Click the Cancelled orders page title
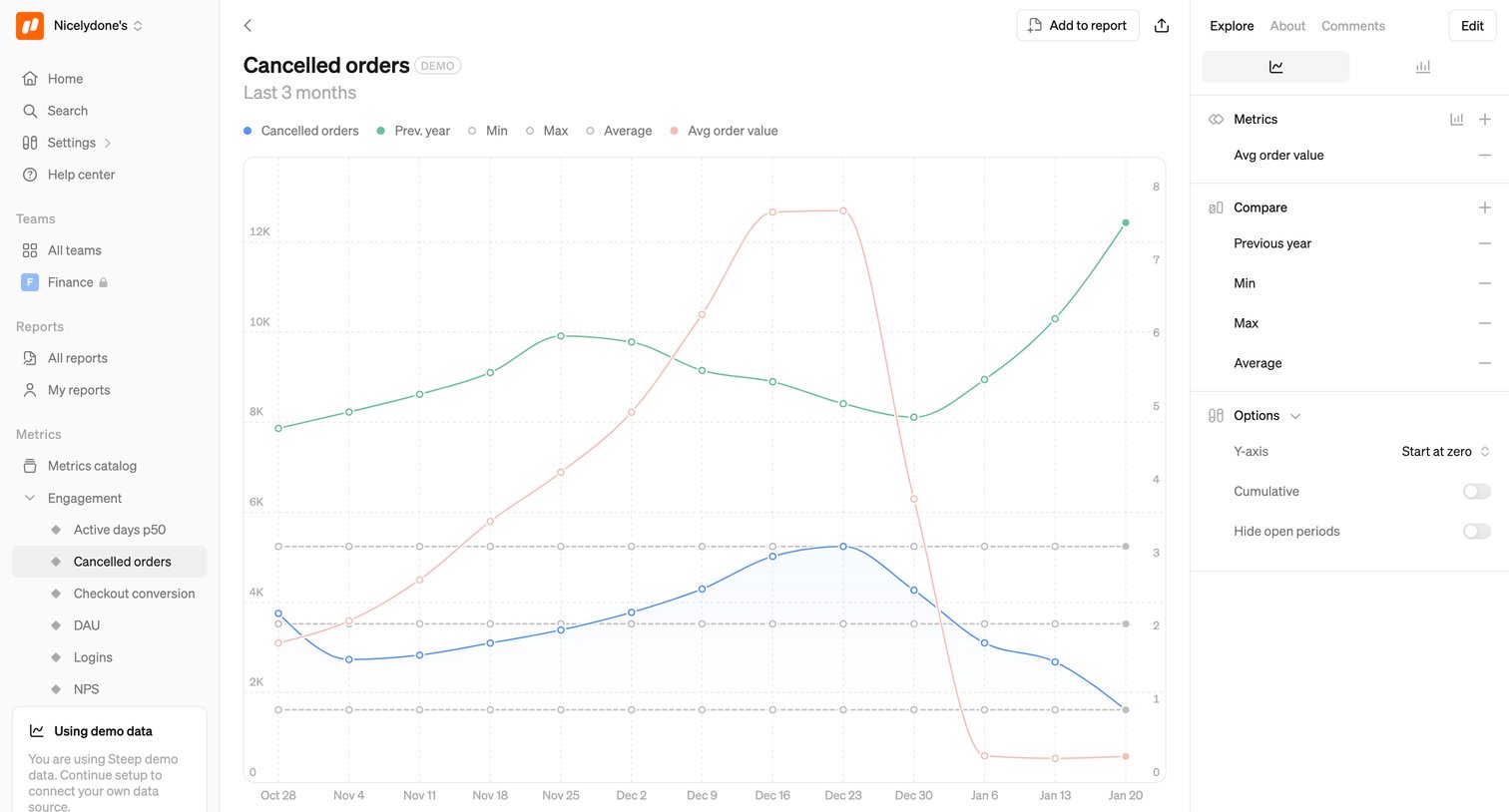 click(x=326, y=66)
